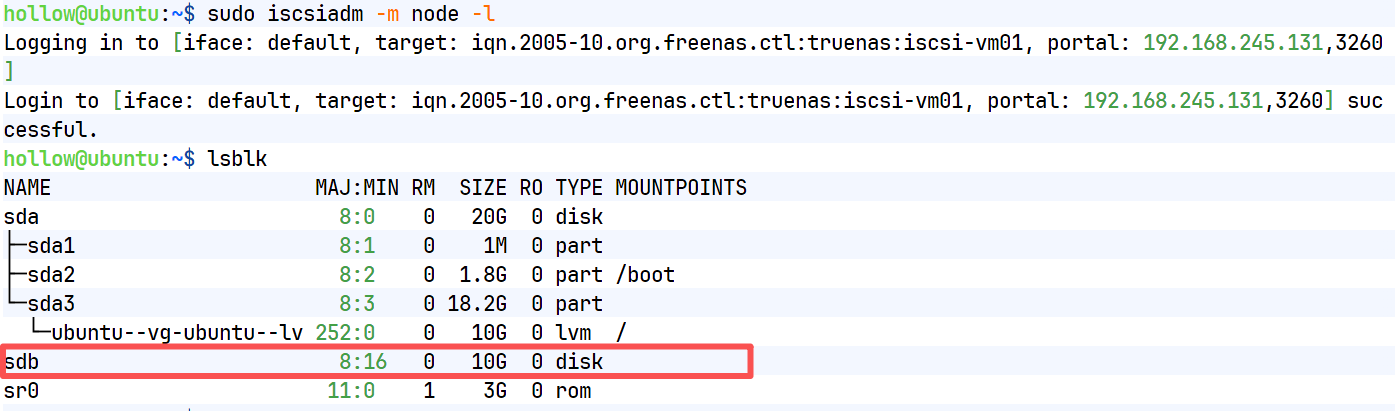Click the TYPE column header
This screenshot has width=1395, height=411.
pos(579,188)
